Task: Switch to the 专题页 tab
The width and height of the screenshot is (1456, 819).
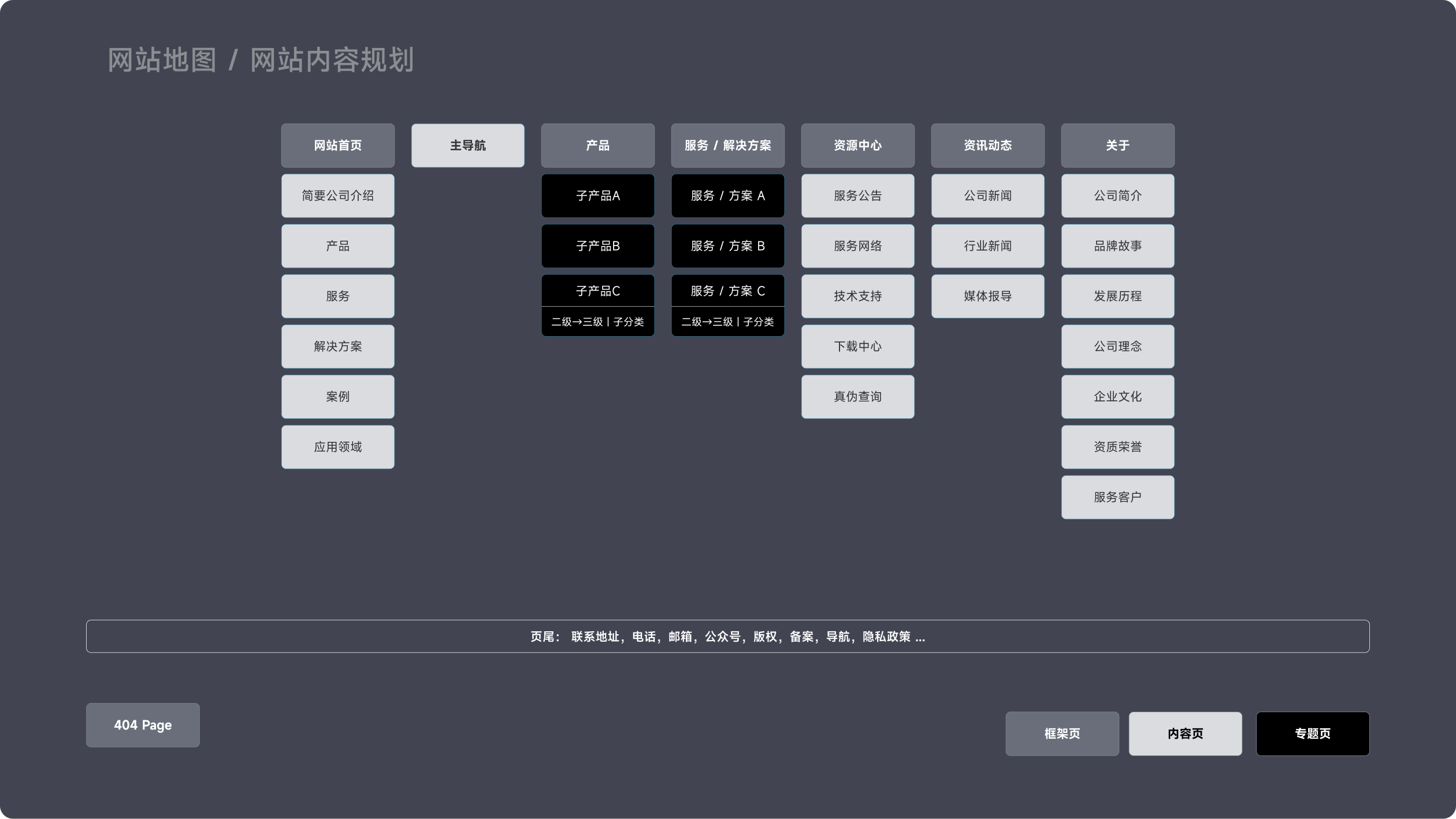Action: 1312,734
